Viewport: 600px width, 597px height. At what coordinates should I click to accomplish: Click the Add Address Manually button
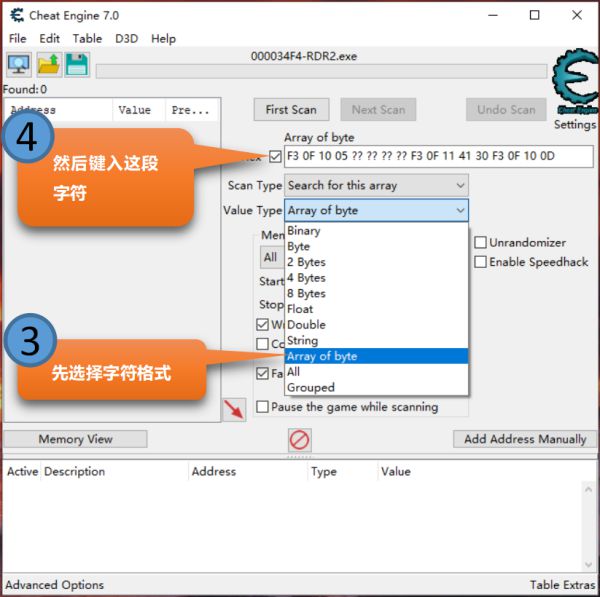[x=524, y=439]
